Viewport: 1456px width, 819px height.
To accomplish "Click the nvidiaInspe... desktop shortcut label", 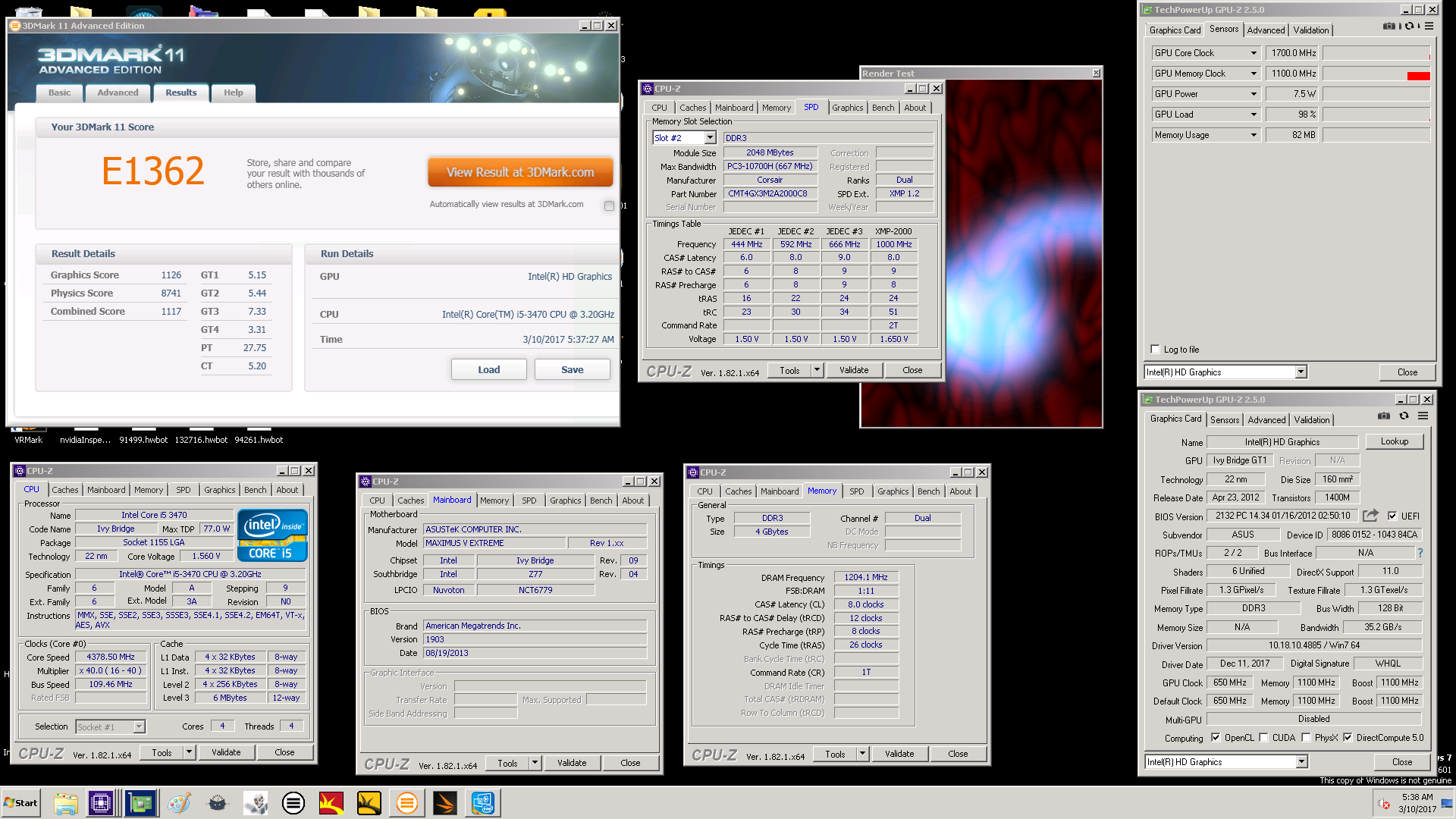I will [85, 440].
